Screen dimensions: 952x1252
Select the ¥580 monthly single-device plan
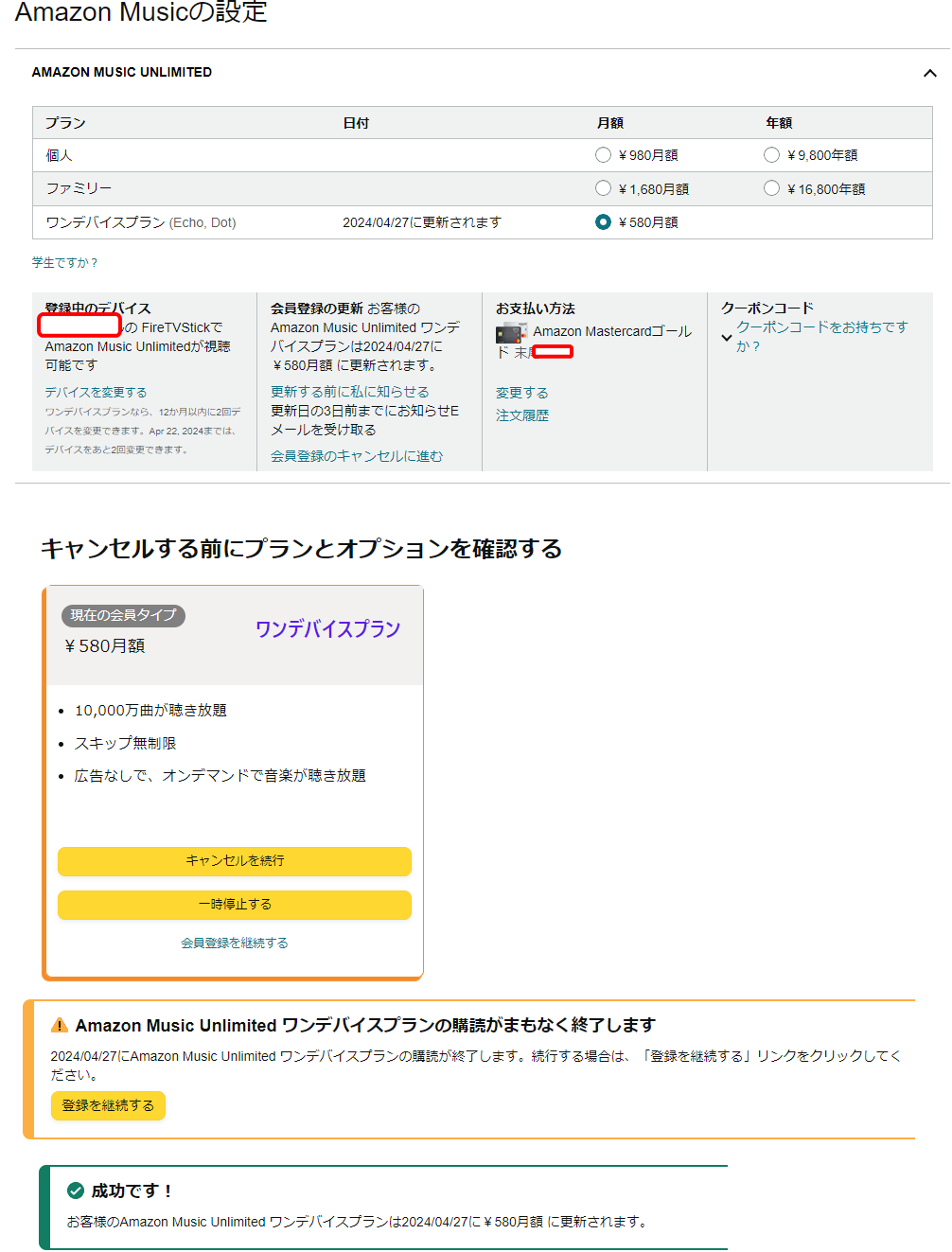[603, 222]
